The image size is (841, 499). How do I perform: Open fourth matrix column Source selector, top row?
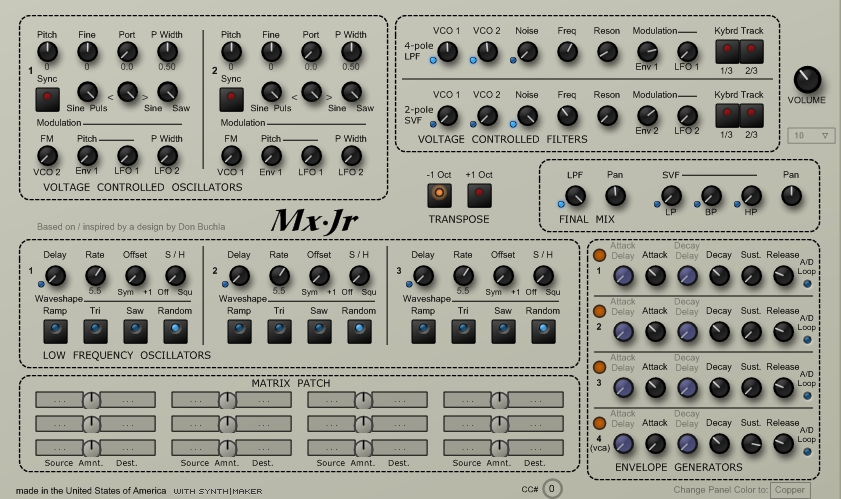pyautogui.click(x=468, y=400)
